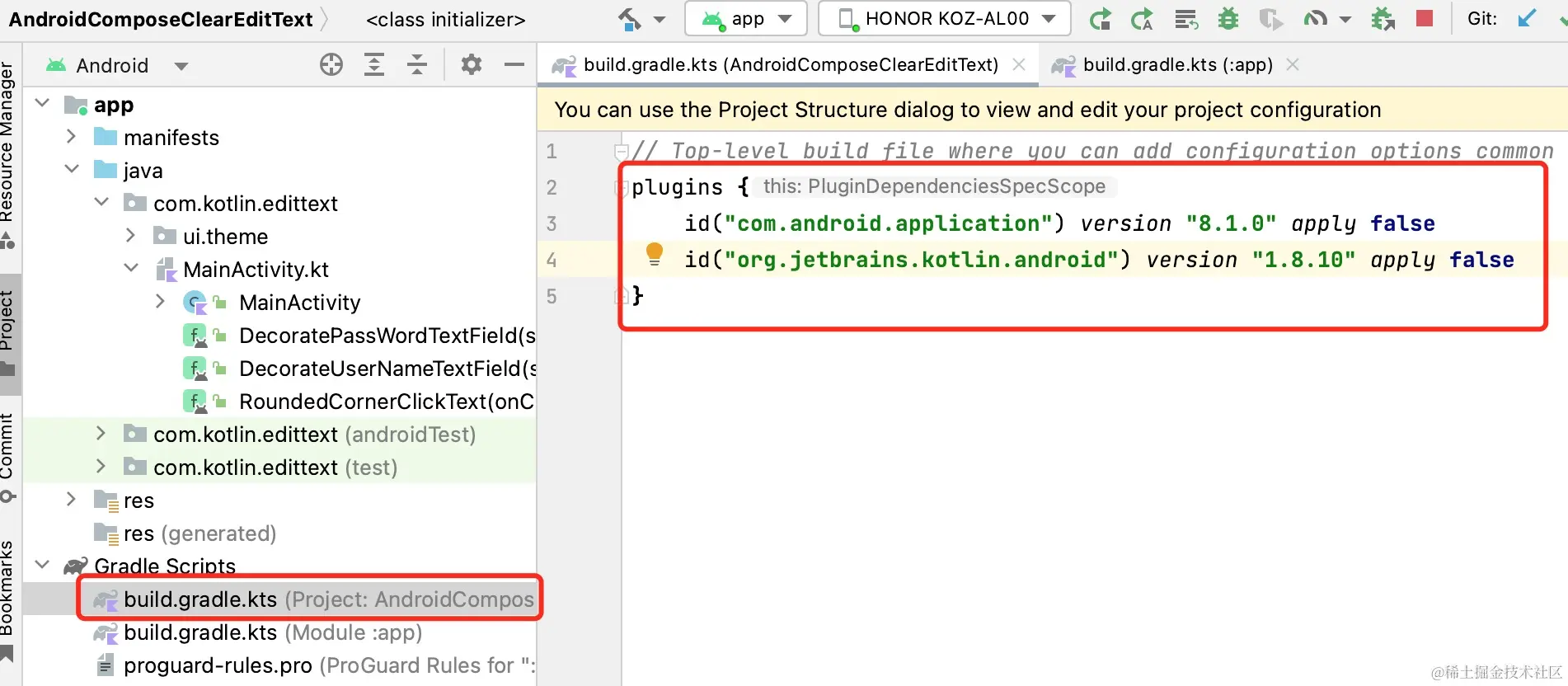Viewport: 1568px width, 686px height.
Task: Click Attach Debugger to Android Process icon
Action: point(1383,19)
